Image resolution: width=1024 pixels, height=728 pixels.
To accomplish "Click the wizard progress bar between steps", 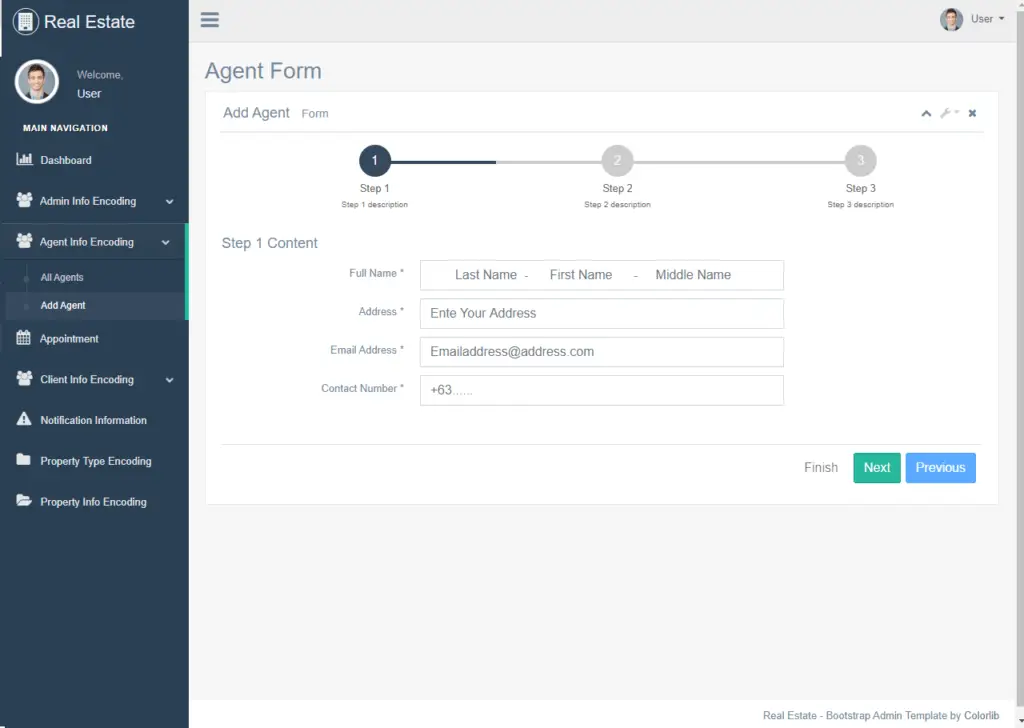I will [495, 160].
